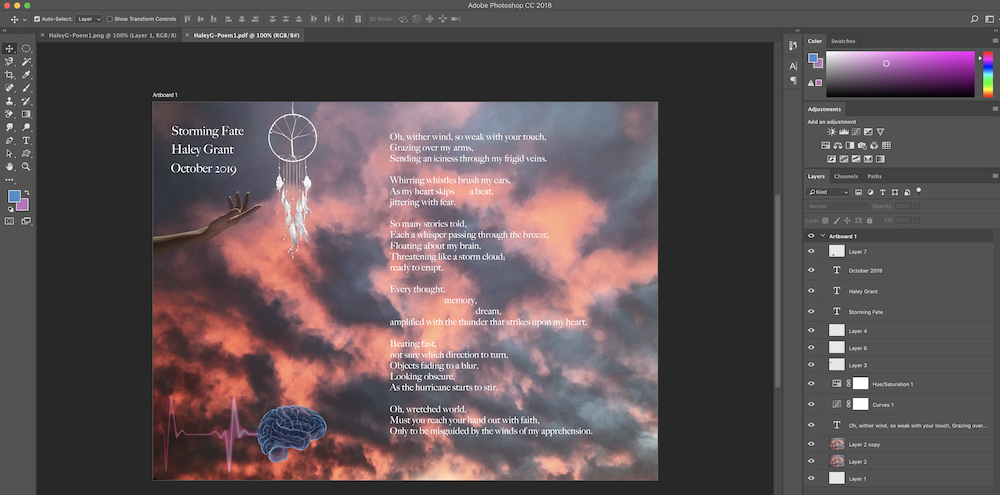Open the search magnifier at top right
1000x495 pixels.
974,19
